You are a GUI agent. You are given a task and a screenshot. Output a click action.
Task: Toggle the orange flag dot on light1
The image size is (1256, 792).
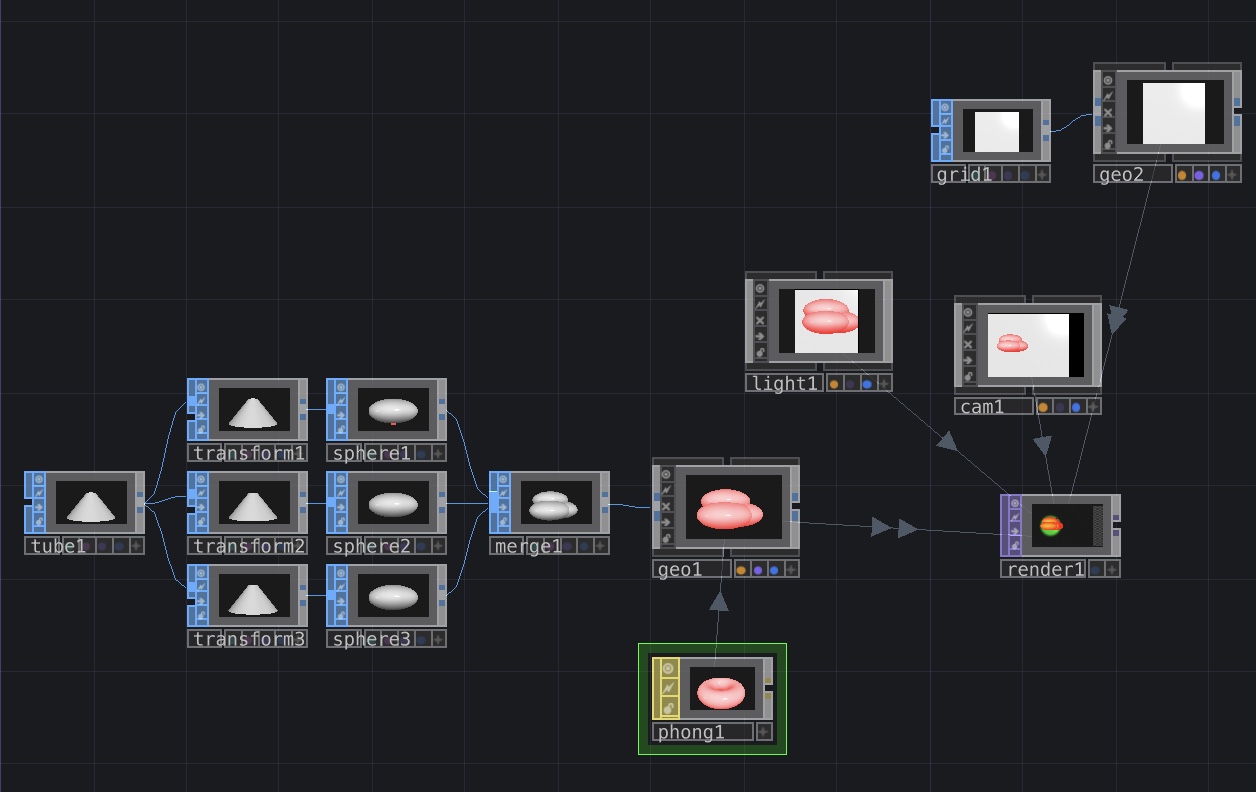(834, 384)
